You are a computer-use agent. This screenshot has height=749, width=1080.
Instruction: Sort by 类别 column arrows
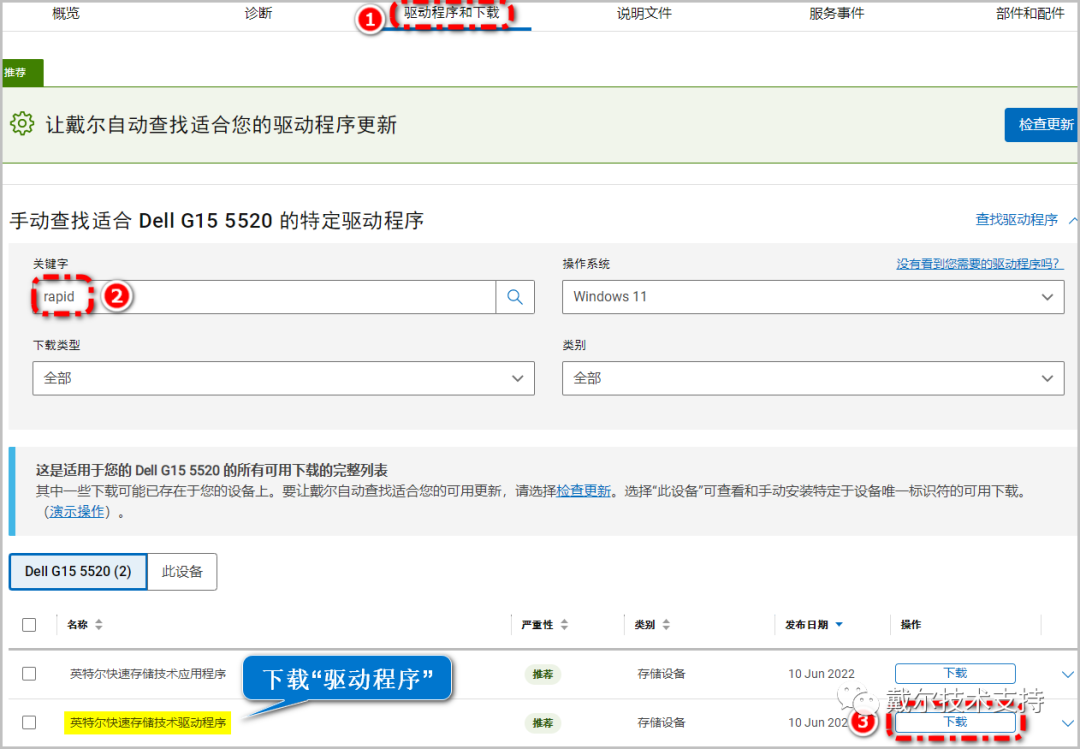(x=666, y=624)
